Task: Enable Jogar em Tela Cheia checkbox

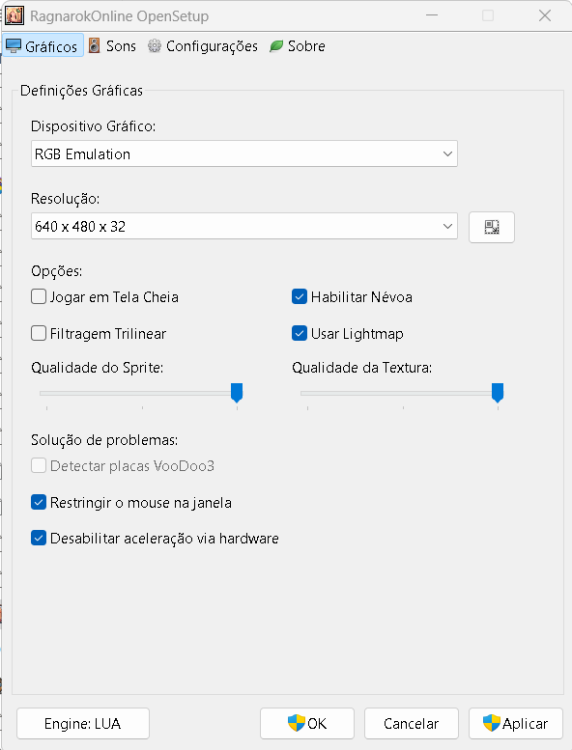Action: [x=39, y=297]
